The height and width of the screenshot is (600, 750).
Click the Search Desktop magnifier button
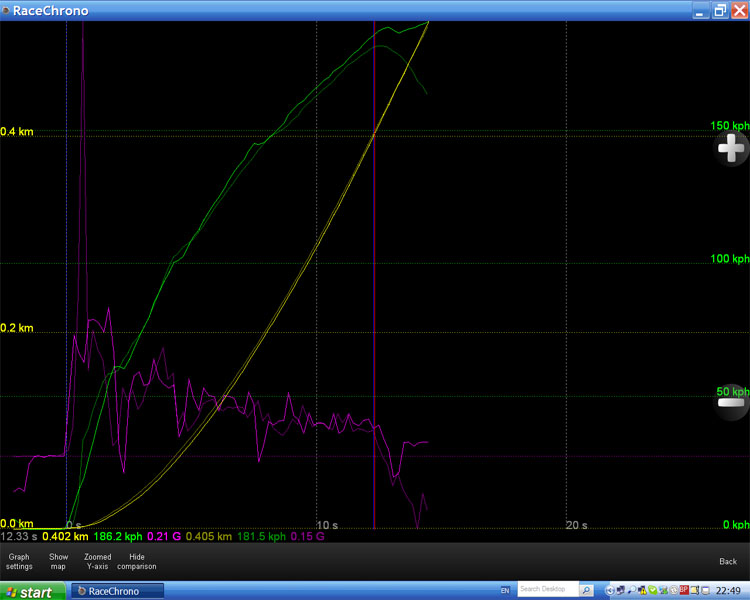pos(586,590)
